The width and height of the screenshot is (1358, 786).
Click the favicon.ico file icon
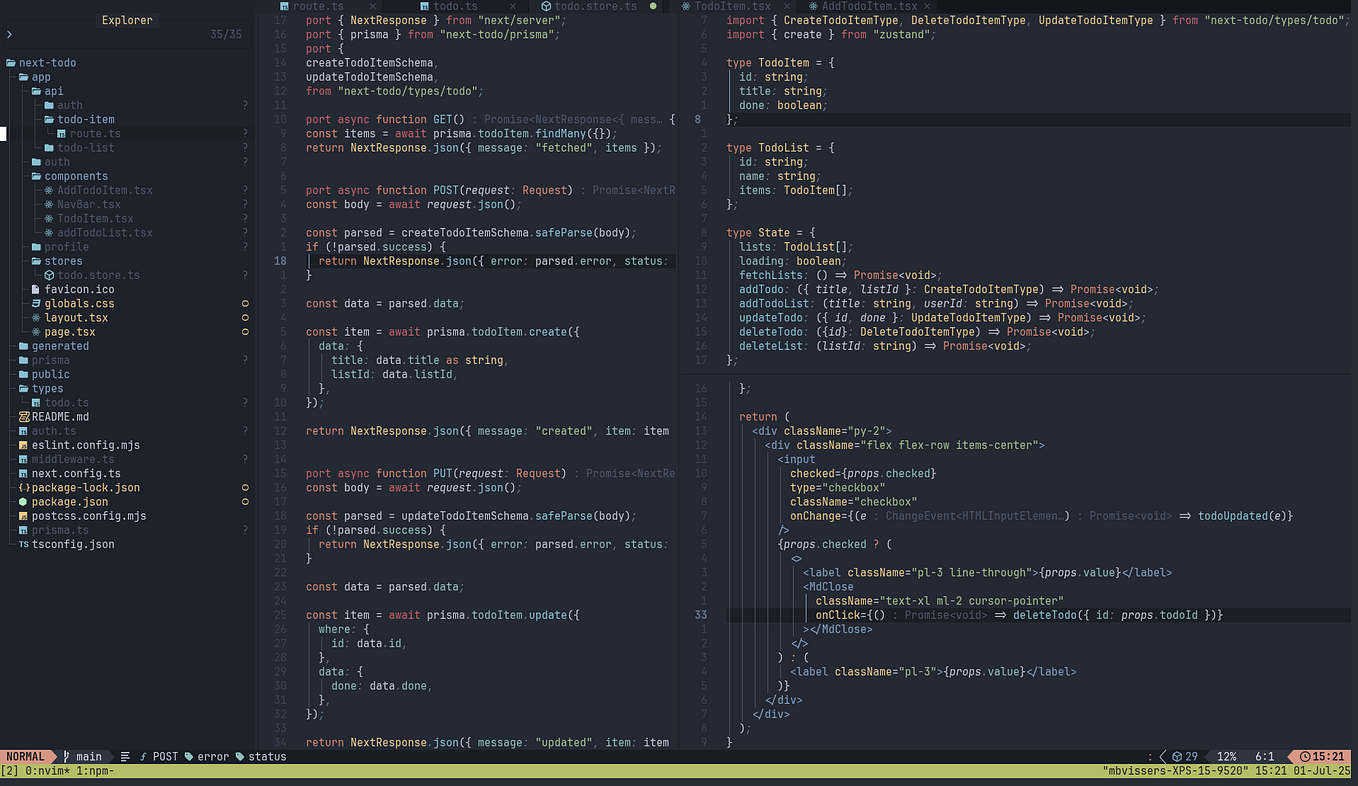[x=37, y=289]
